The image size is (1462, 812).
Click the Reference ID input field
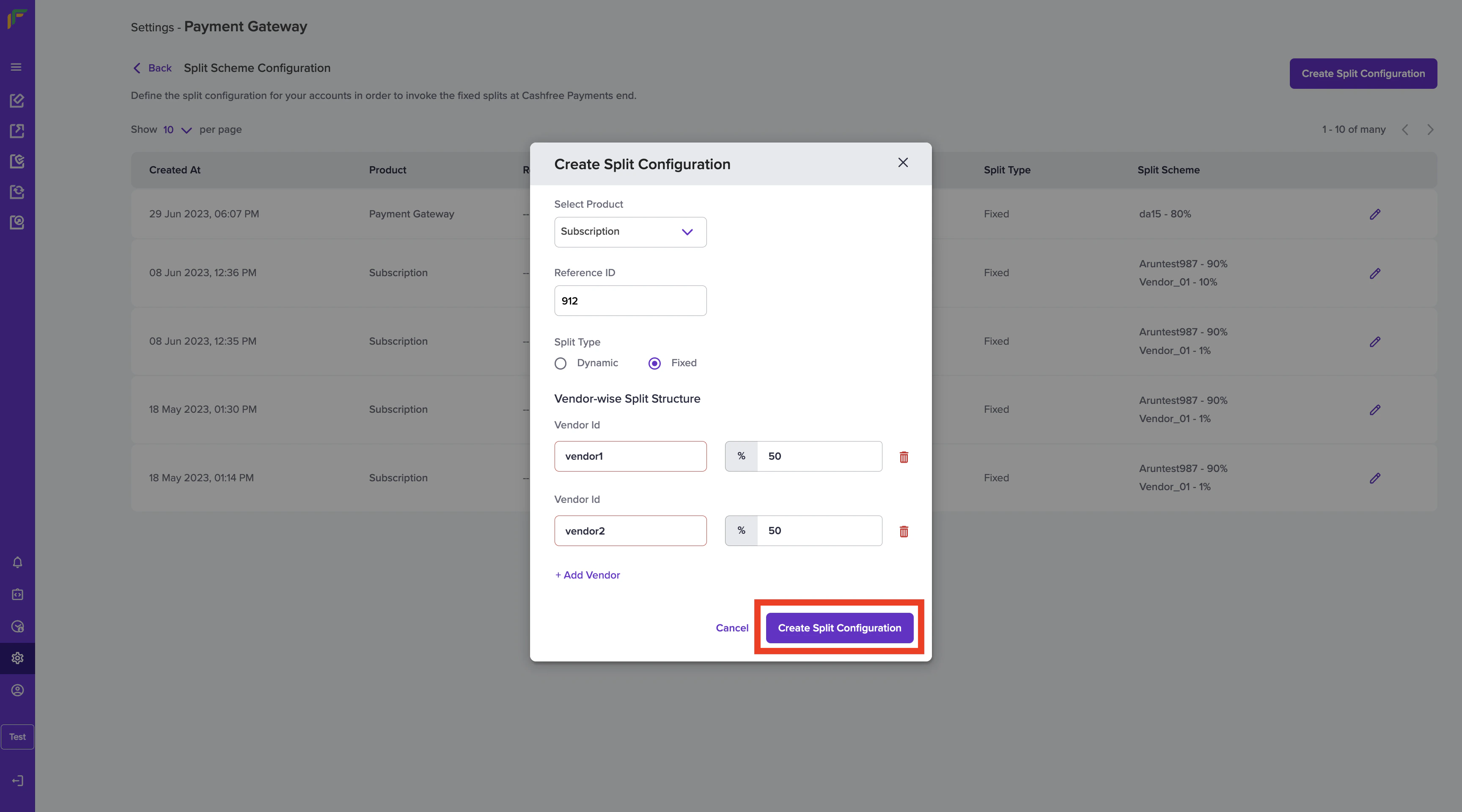630,301
